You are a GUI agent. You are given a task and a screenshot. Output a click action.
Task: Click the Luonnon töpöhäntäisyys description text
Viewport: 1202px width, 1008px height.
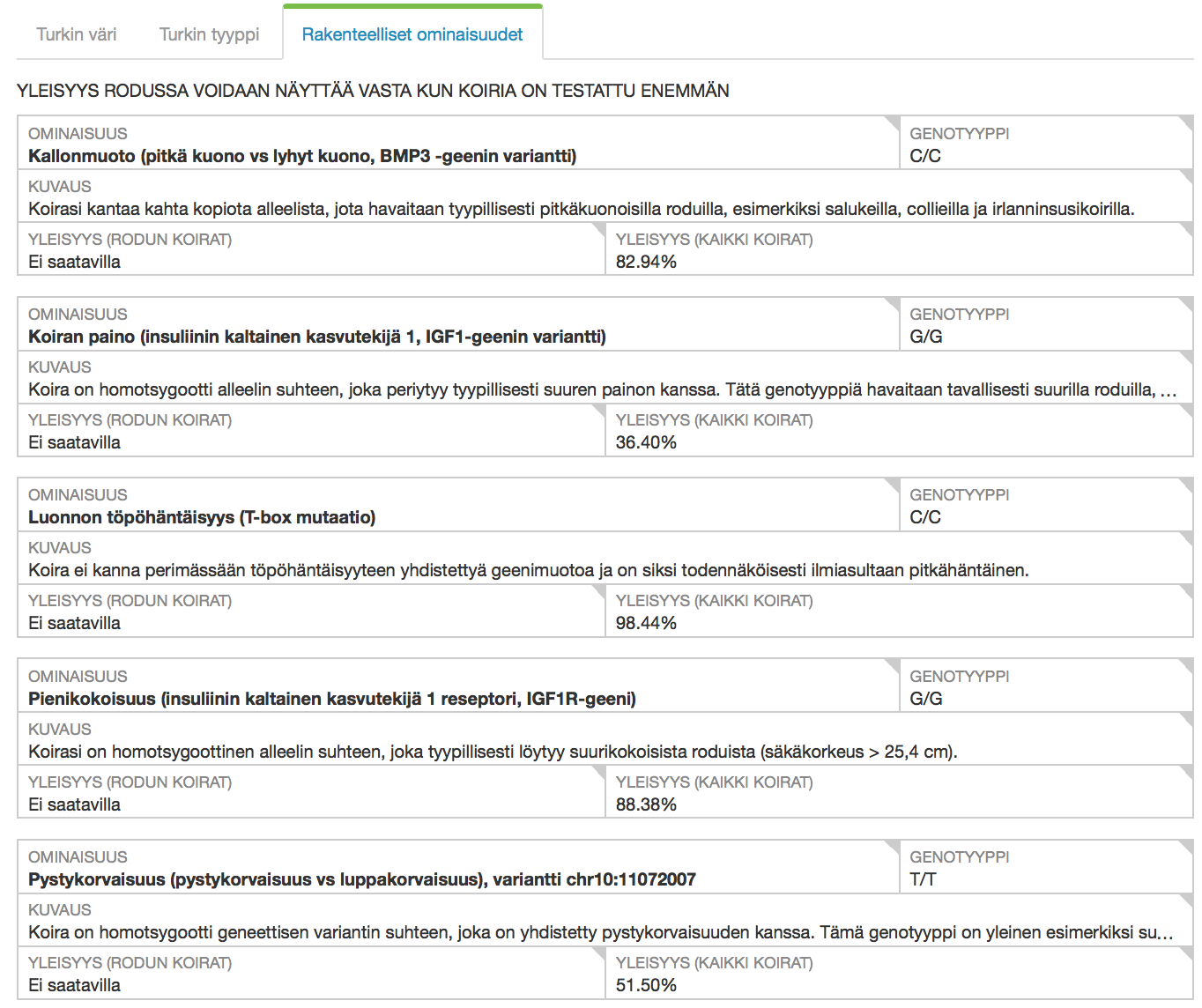coord(528,571)
